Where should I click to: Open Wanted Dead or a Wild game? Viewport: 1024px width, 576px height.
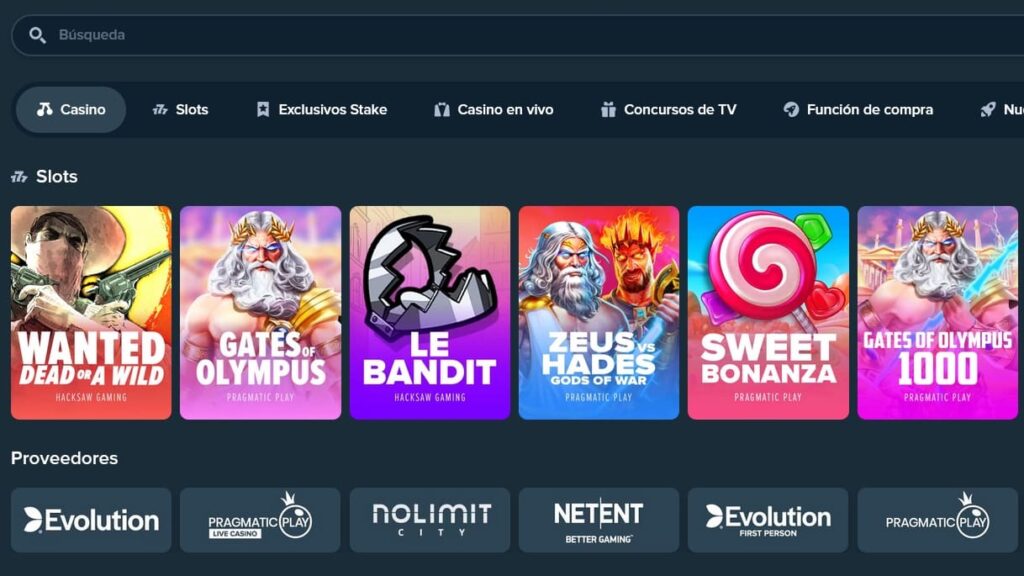91,313
